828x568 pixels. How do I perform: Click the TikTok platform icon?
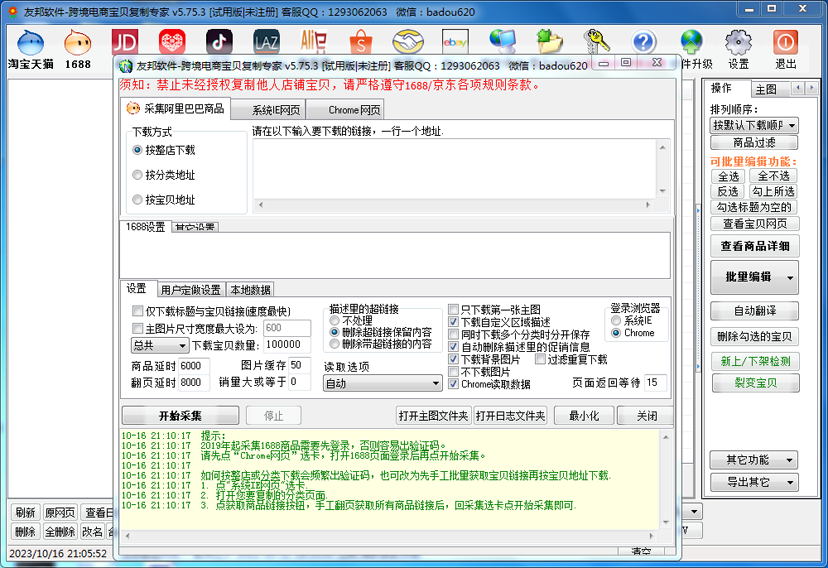click(x=219, y=42)
